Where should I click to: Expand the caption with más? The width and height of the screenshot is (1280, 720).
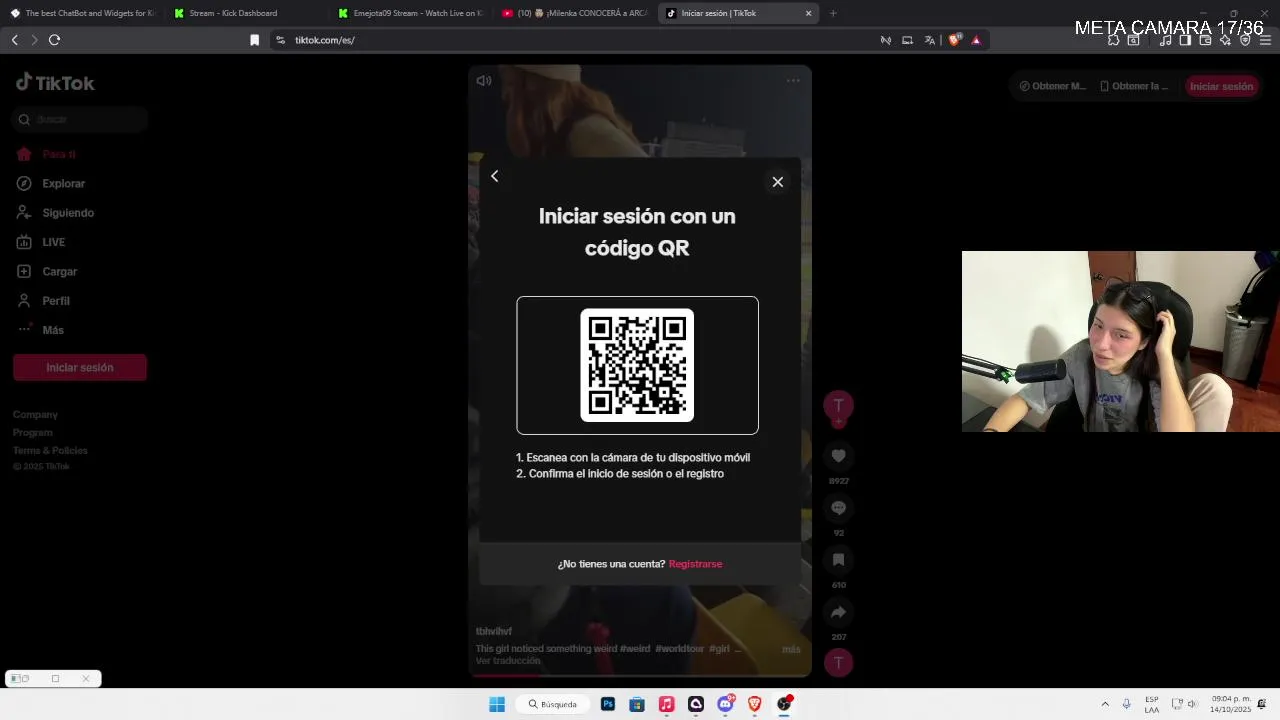pyautogui.click(x=791, y=649)
